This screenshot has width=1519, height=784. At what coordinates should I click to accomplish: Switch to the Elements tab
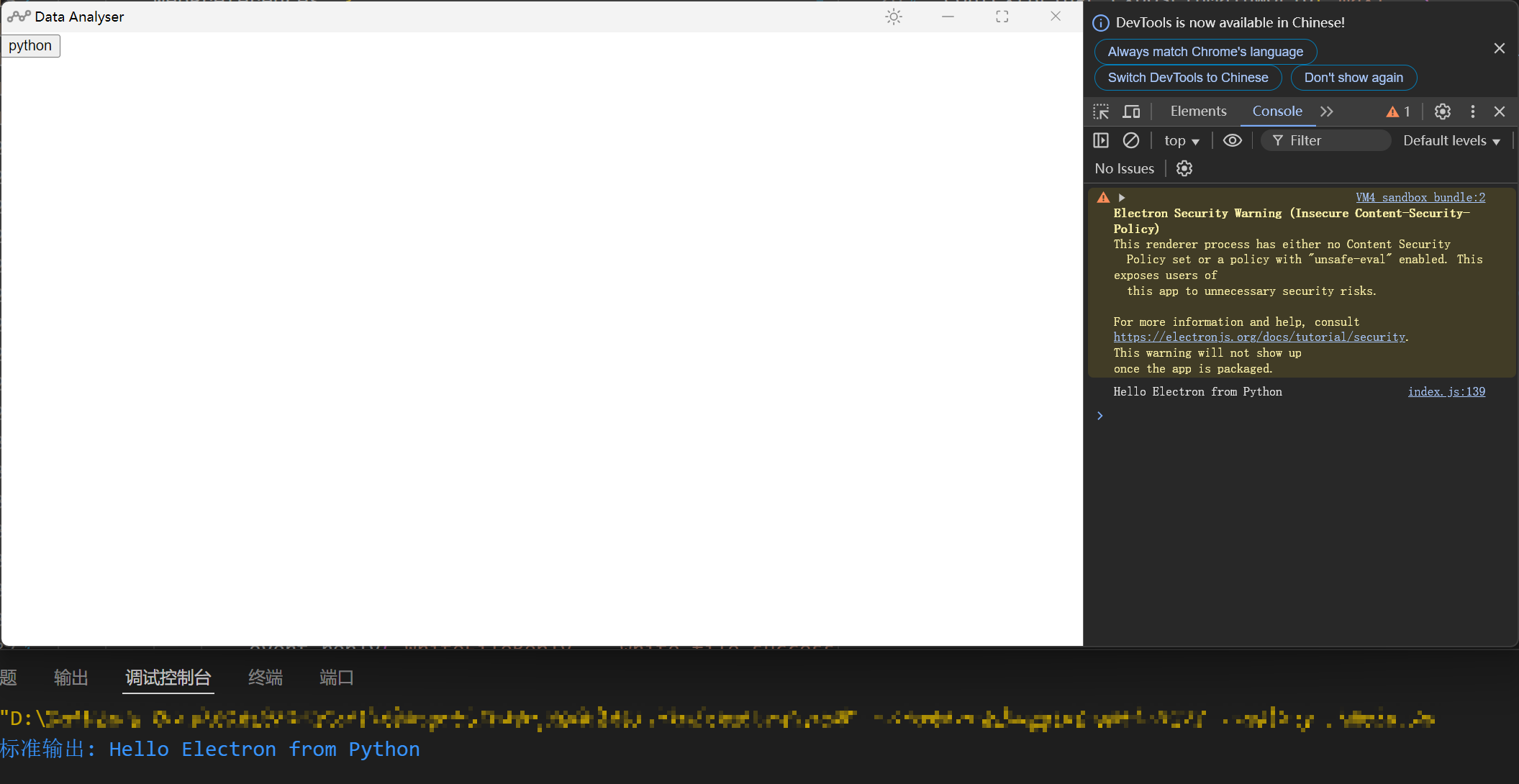tap(1198, 111)
